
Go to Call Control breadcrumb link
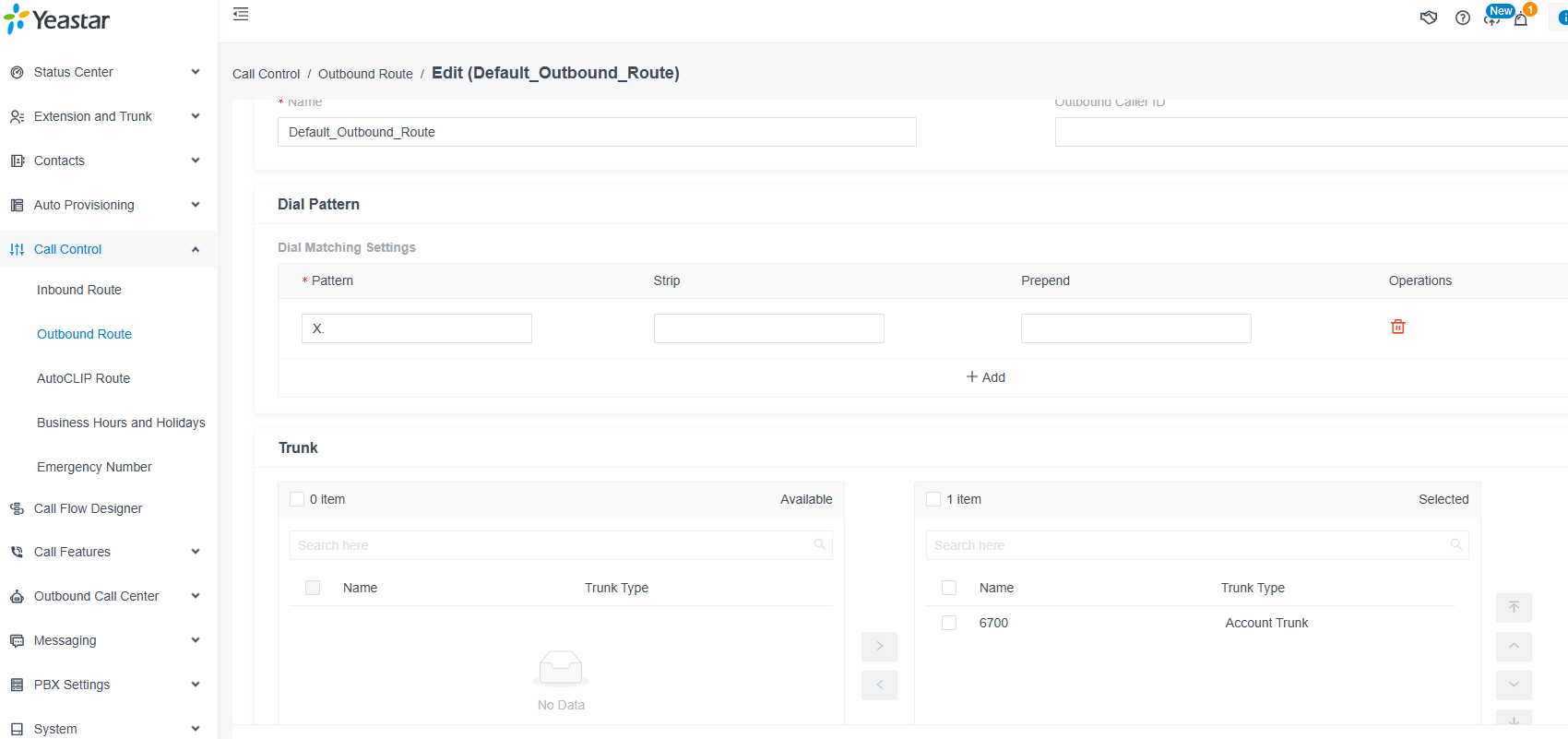[x=266, y=74]
